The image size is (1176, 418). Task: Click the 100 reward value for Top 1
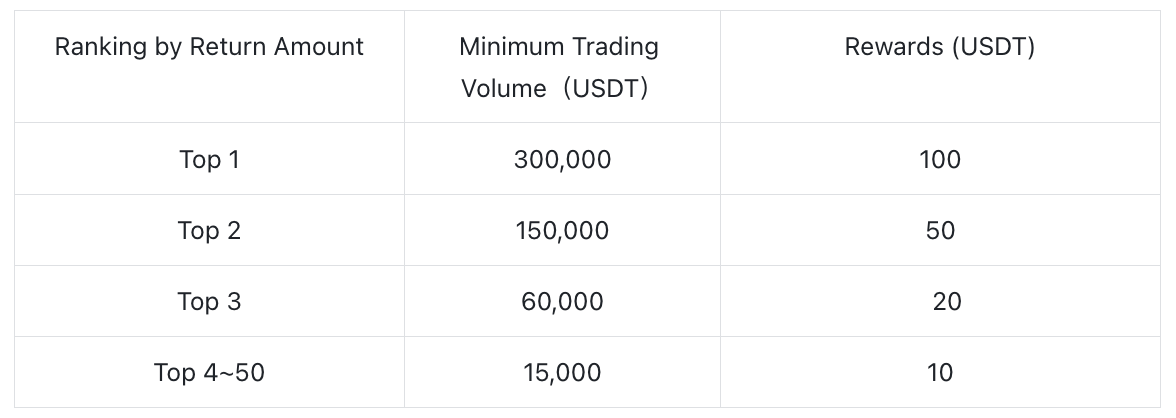[x=940, y=159]
